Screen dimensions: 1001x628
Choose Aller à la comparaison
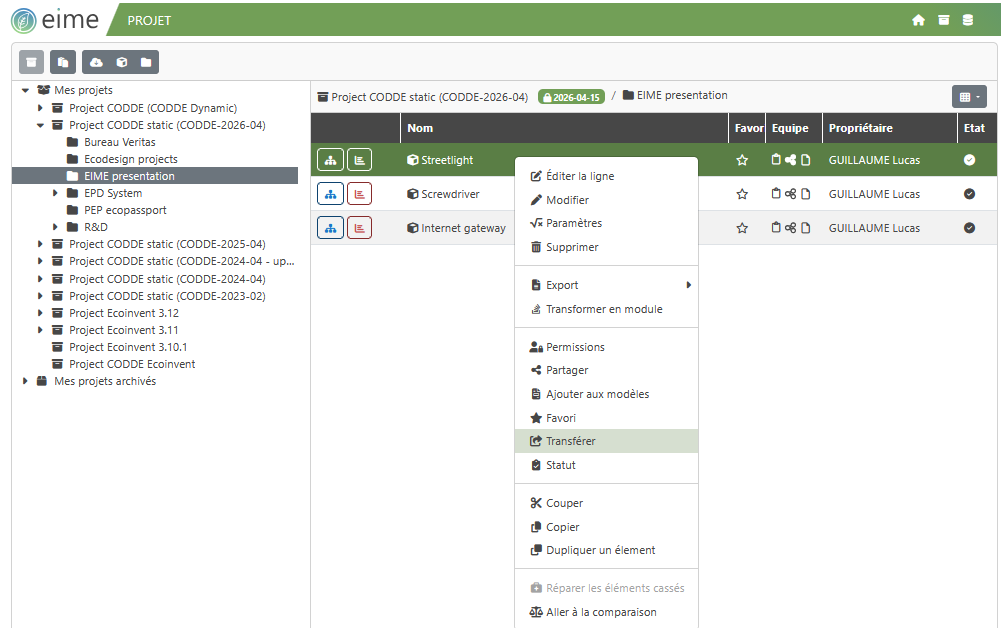click(606, 612)
